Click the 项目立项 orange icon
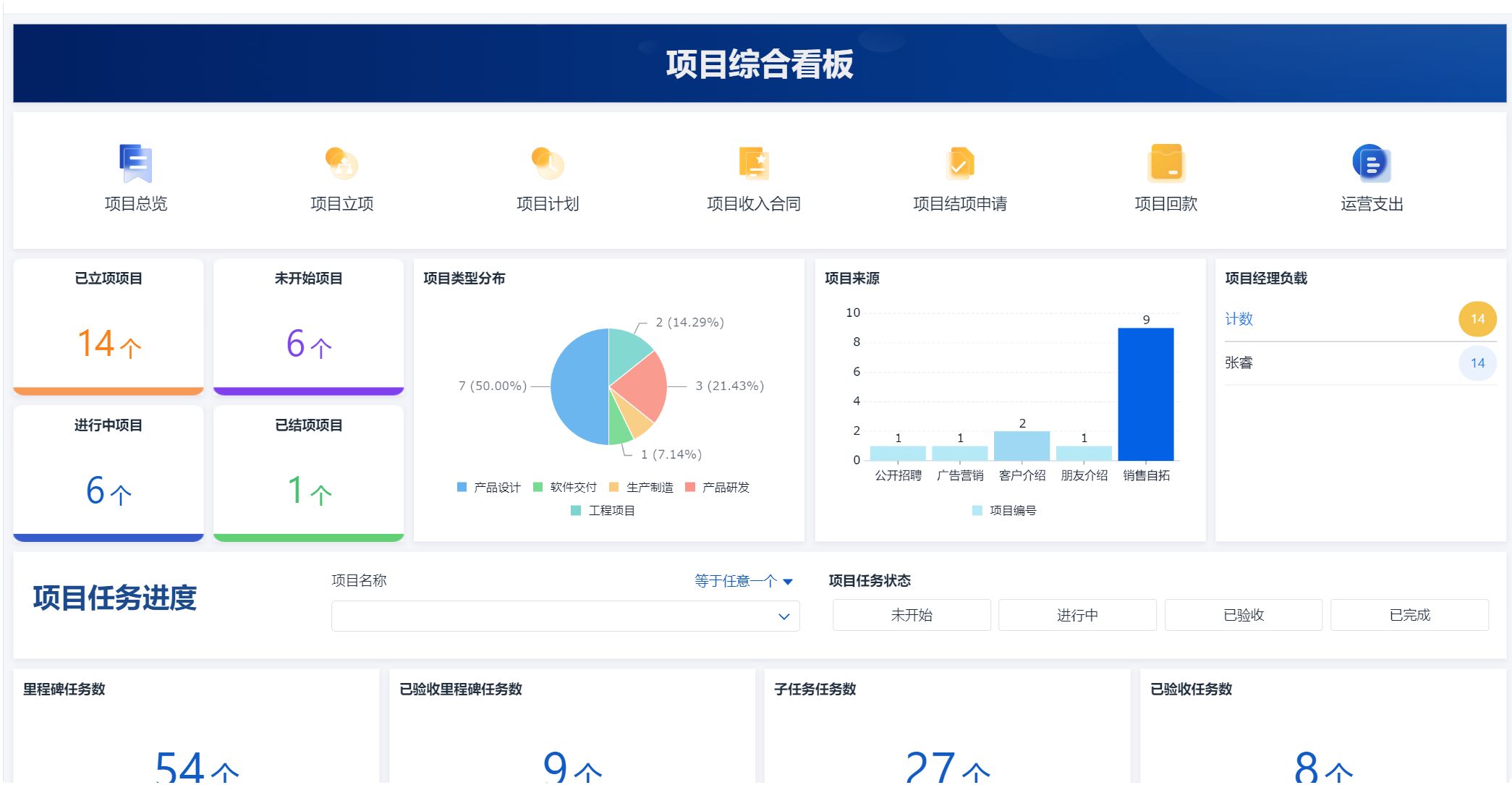1512x785 pixels. (x=341, y=164)
